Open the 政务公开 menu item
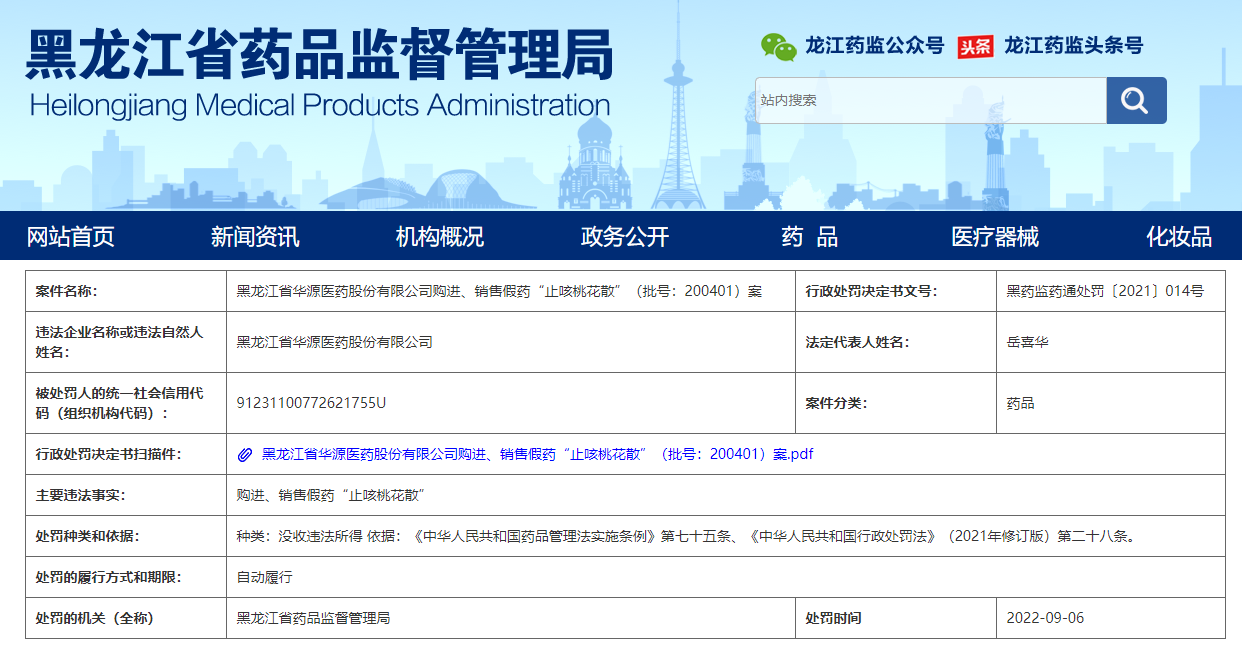The height and width of the screenshot is (652, 1242). (x=625, y=237)
